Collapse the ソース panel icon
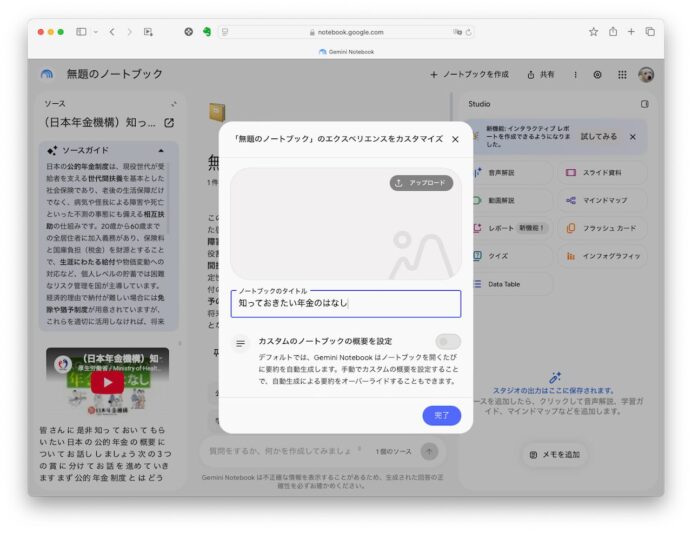The height and width of the screenshot is (533, 692). tap(173, 104)
